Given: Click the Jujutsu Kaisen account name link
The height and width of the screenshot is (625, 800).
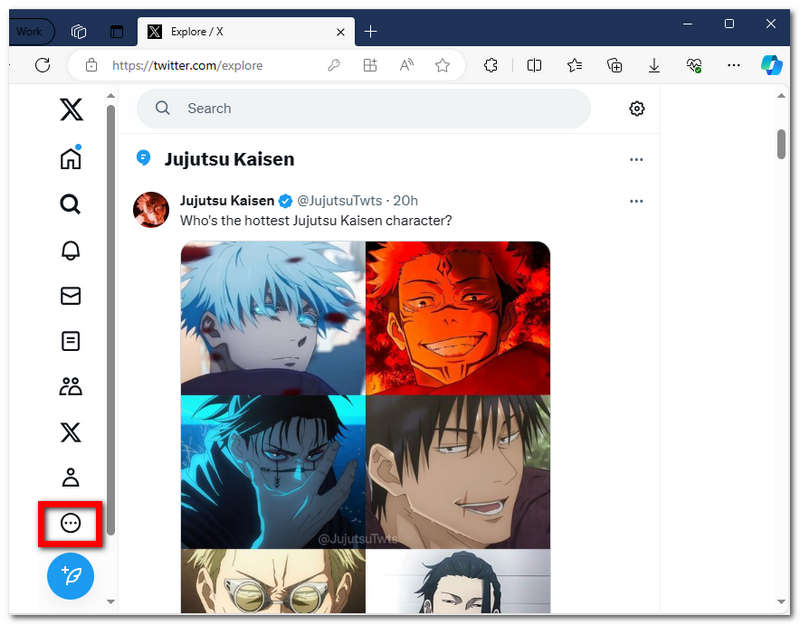Looking at the screenshot, I should click(226, 201).
